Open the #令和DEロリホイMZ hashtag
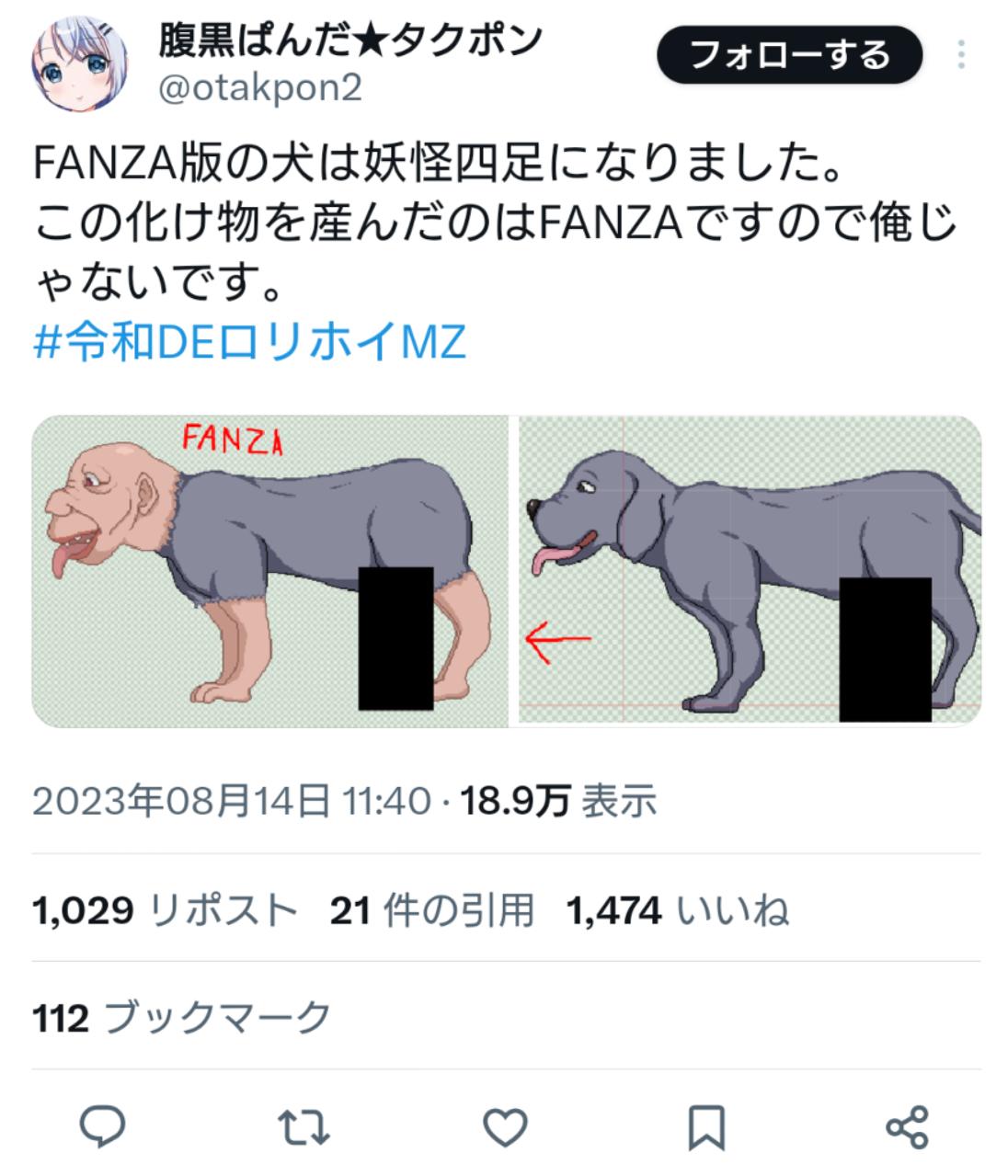Screen dimensions: 1008x1176 tap(250, 342)
